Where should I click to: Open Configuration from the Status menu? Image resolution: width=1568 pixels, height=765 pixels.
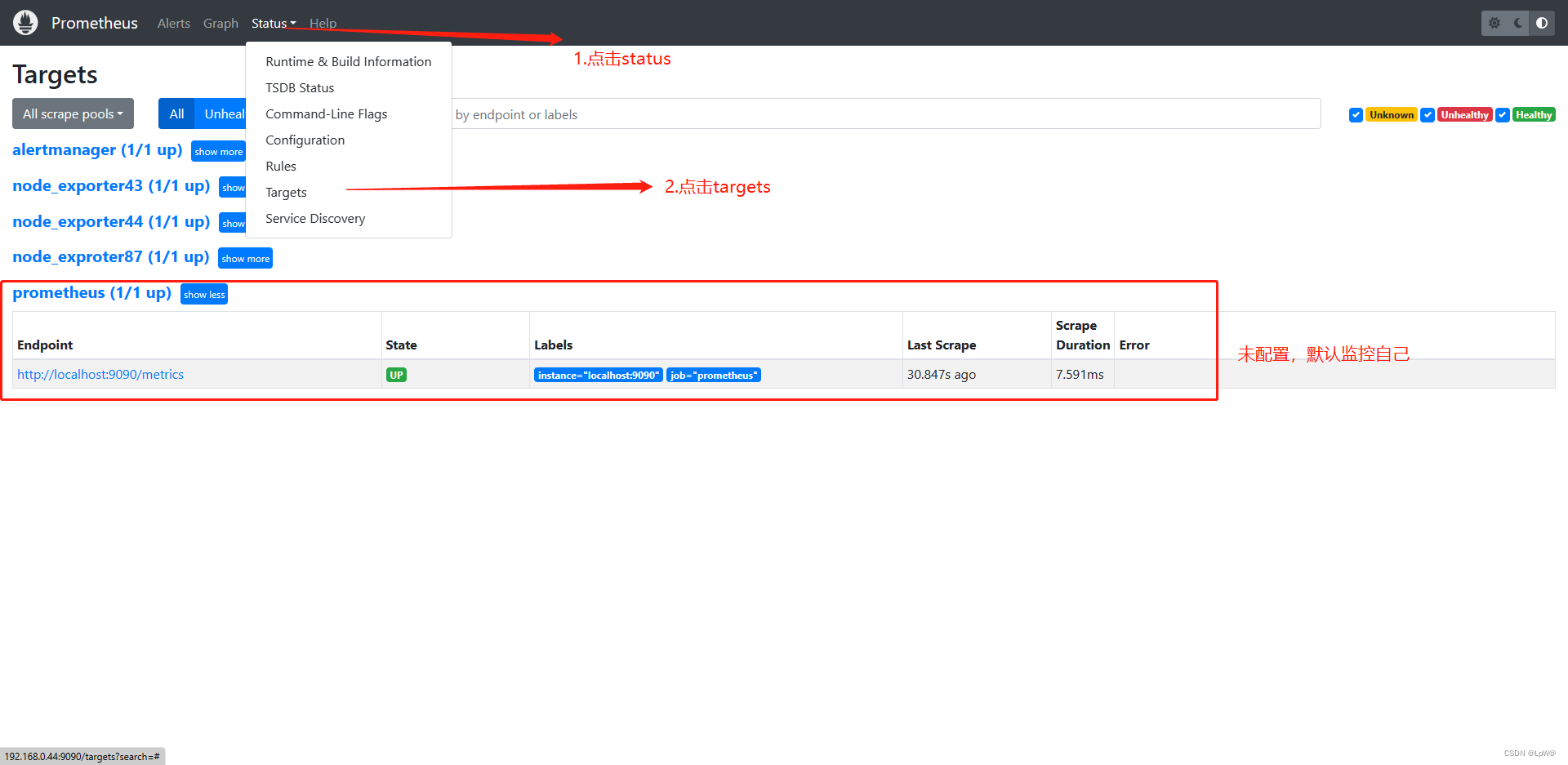click(x=305, y=140)
